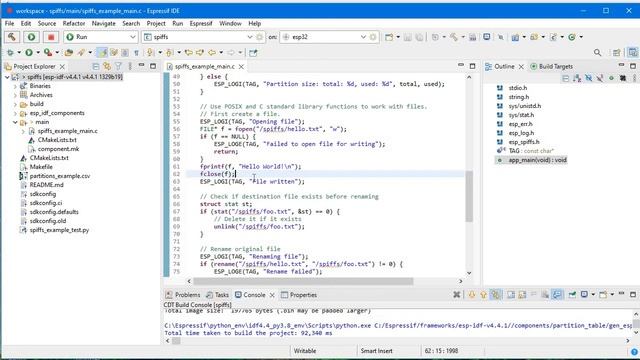Toggle Link with Editor in Project Explorer

pyautogui.click(x=107, y=66)
